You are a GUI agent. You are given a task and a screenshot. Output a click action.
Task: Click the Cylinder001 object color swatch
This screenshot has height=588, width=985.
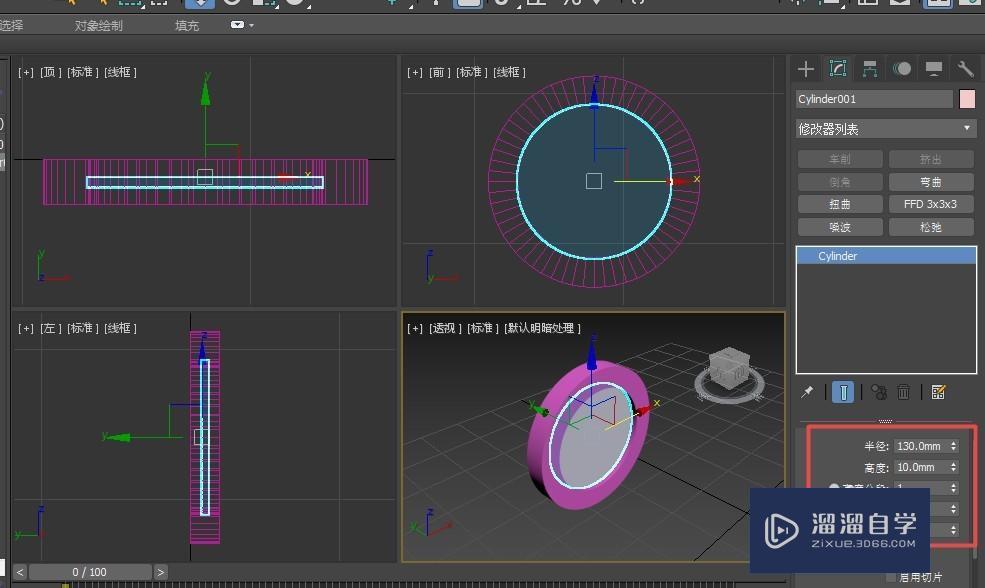[966, 98]
